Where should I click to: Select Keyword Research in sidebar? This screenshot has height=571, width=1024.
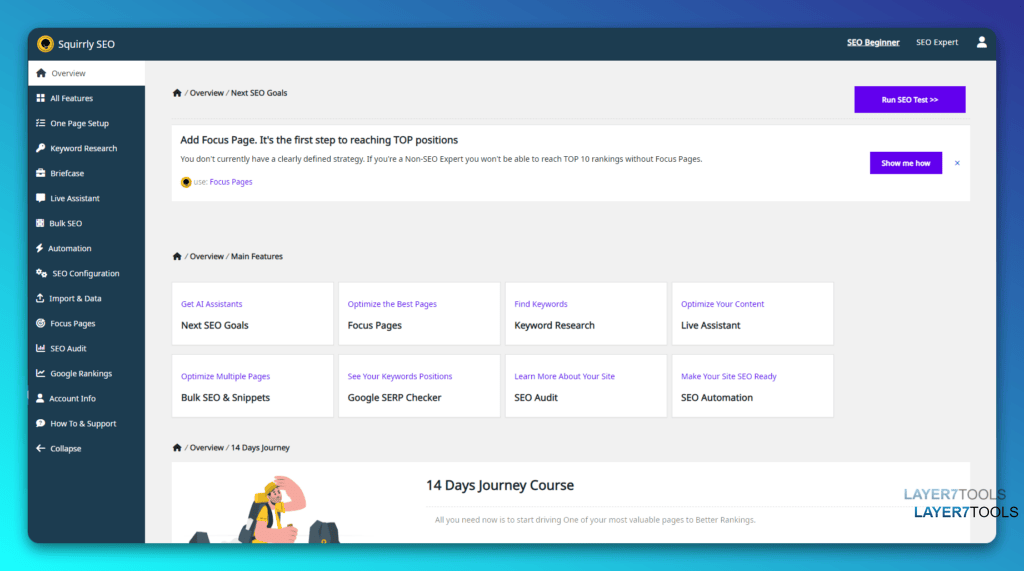tap(86, 148)
